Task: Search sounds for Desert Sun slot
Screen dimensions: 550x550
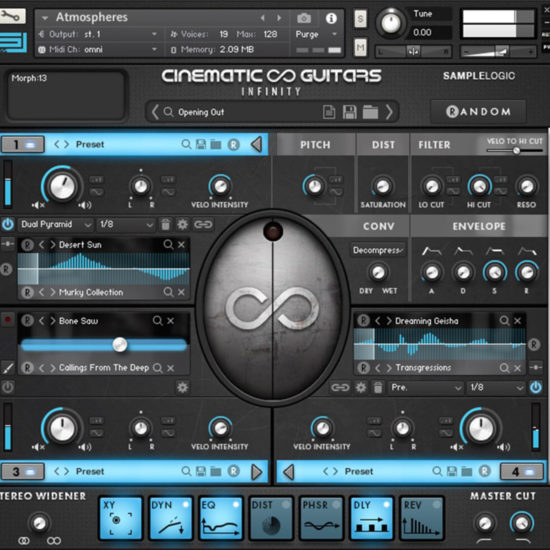Action: (168, 244)
